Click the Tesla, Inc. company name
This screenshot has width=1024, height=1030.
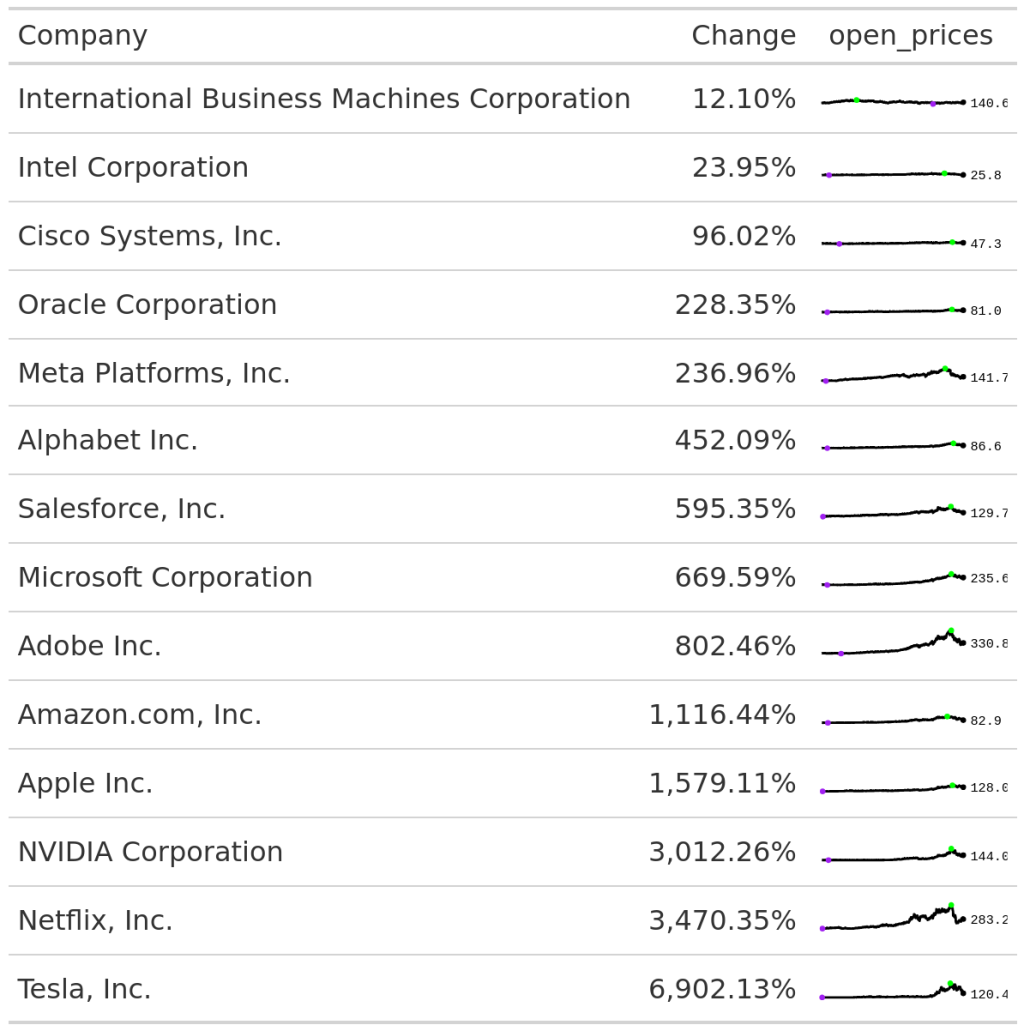[84, 990]
